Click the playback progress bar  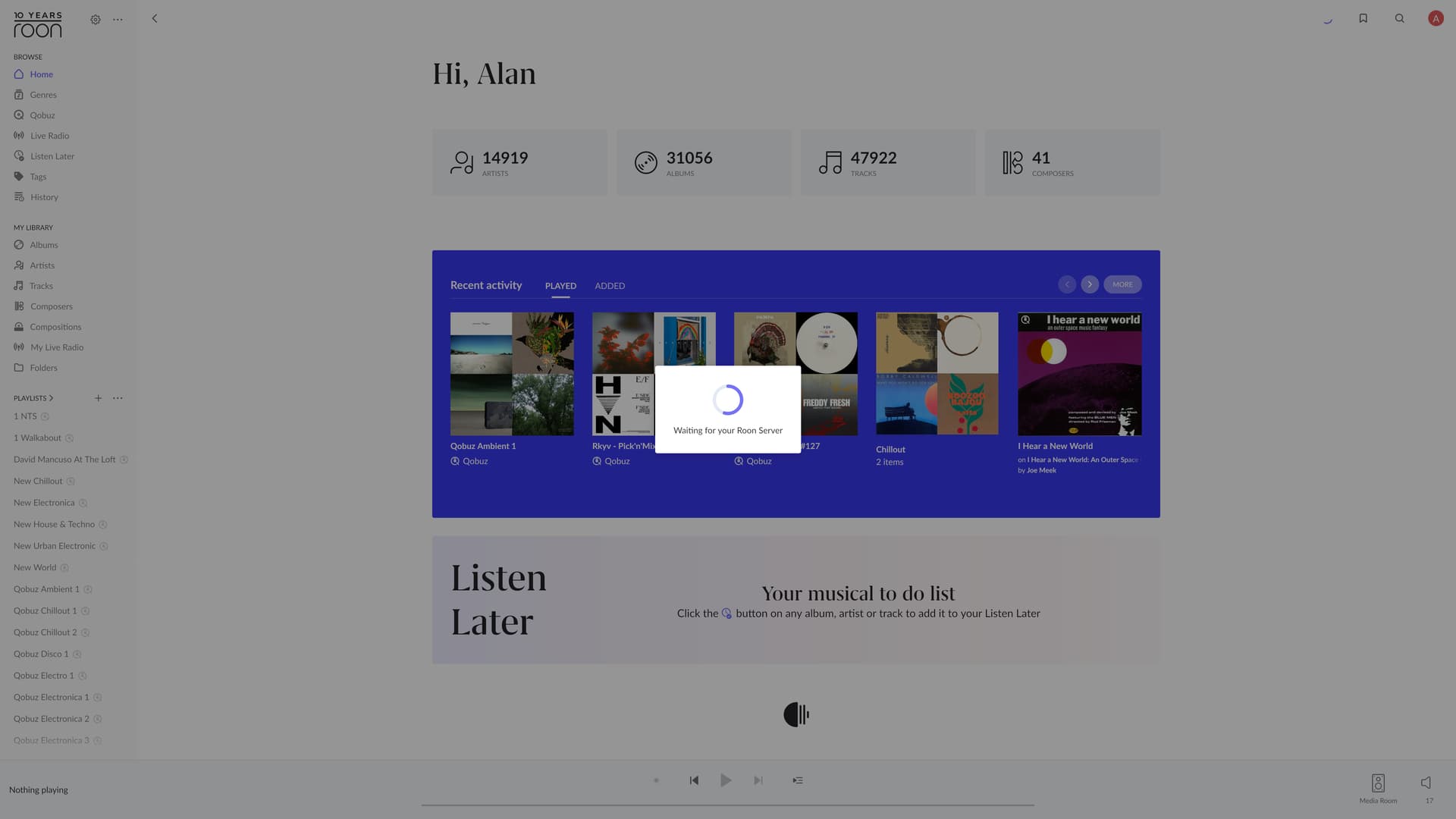(728, 805)
